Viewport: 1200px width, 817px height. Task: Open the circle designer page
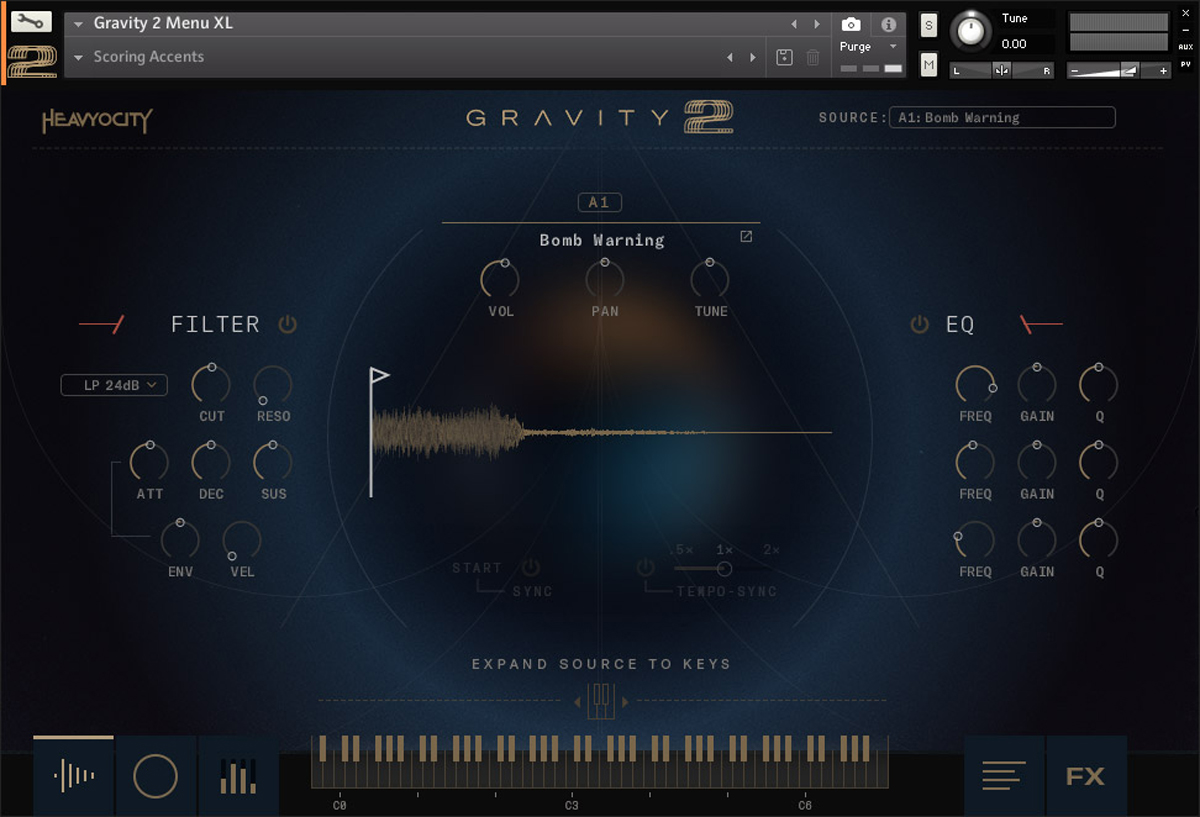pos(156,776)
